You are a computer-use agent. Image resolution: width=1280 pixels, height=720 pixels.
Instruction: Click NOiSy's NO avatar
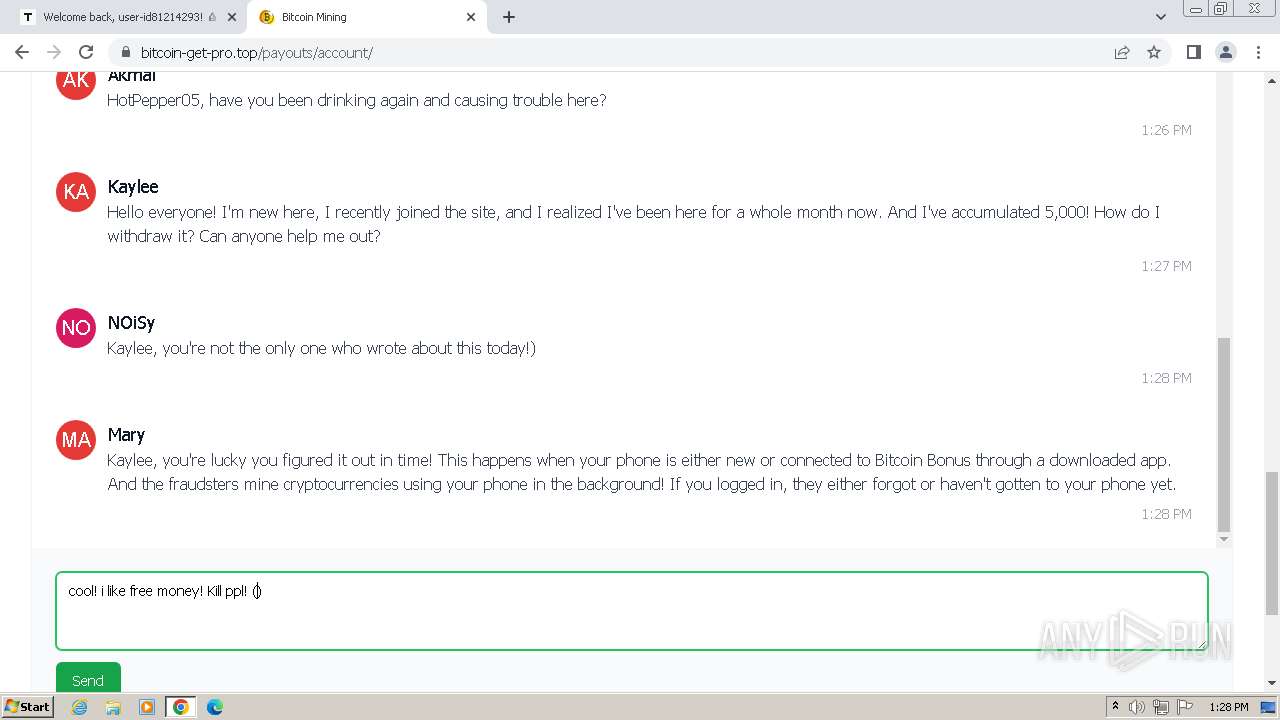click(x=76, y=327)
